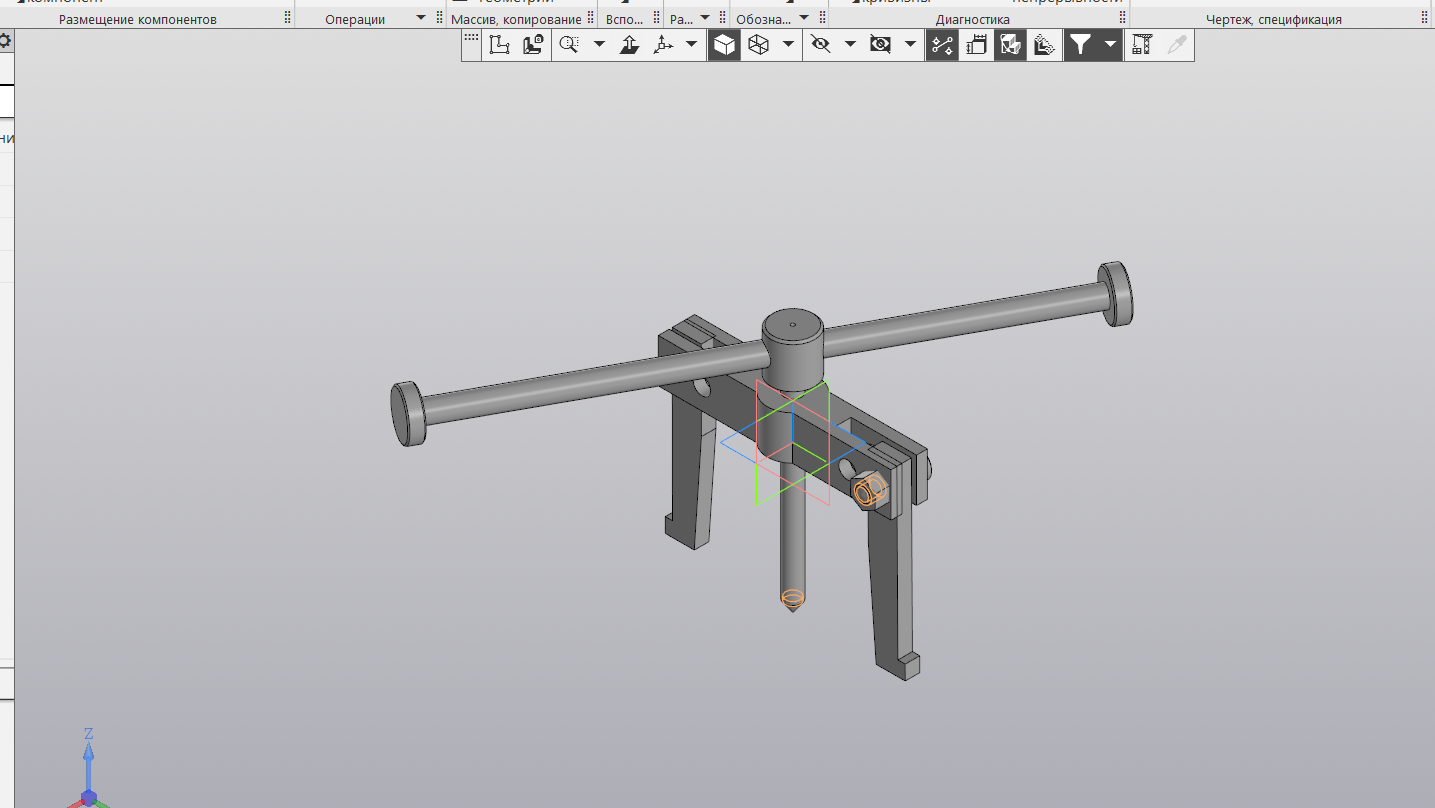Click the grip handle right of the Обозна... arrow

coord(822,18)
